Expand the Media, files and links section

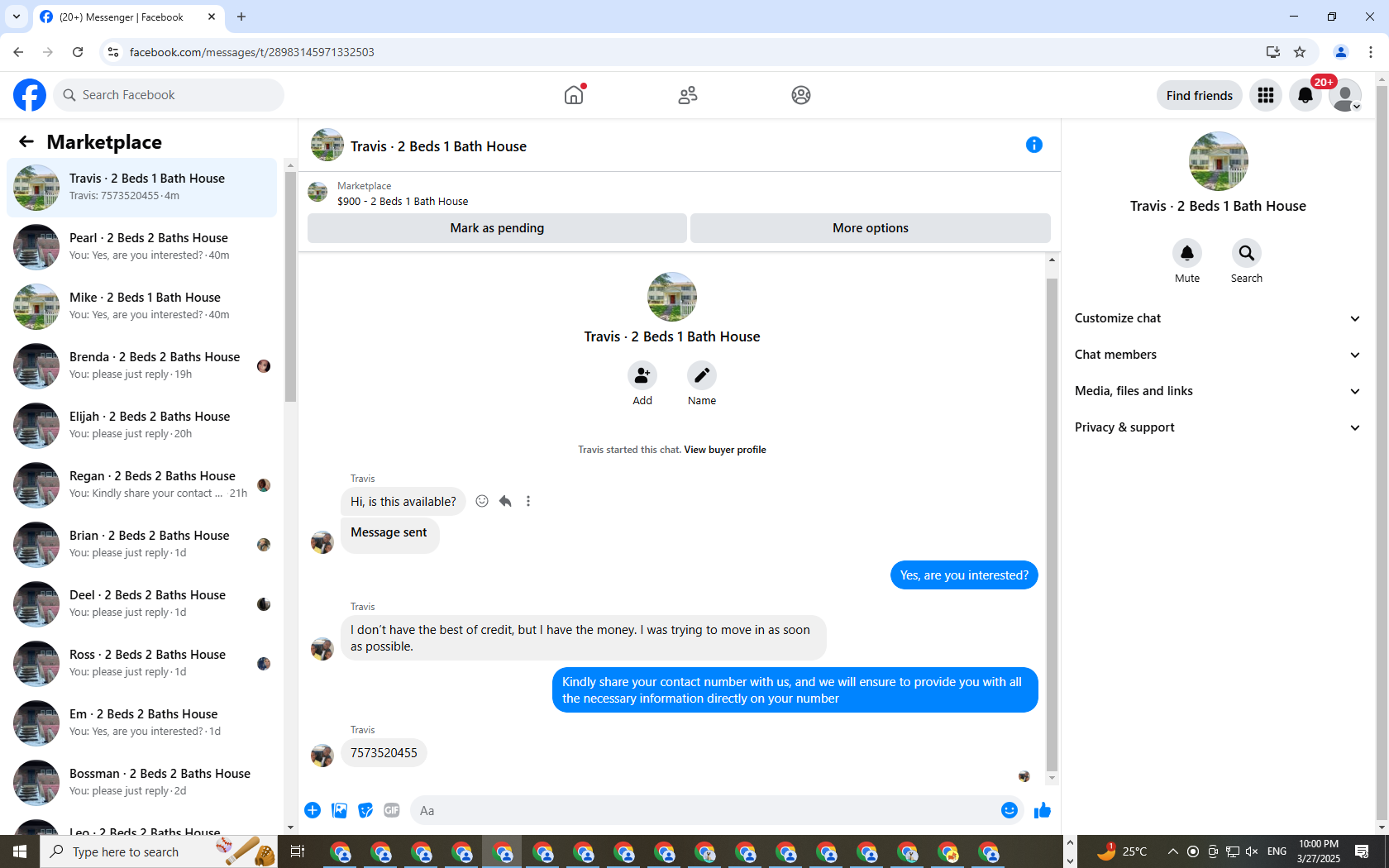[1217, 391]
